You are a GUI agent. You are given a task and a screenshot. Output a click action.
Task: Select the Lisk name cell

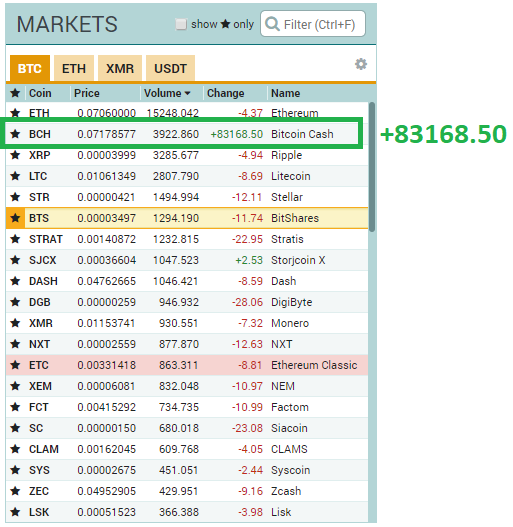tap(281, 512)
